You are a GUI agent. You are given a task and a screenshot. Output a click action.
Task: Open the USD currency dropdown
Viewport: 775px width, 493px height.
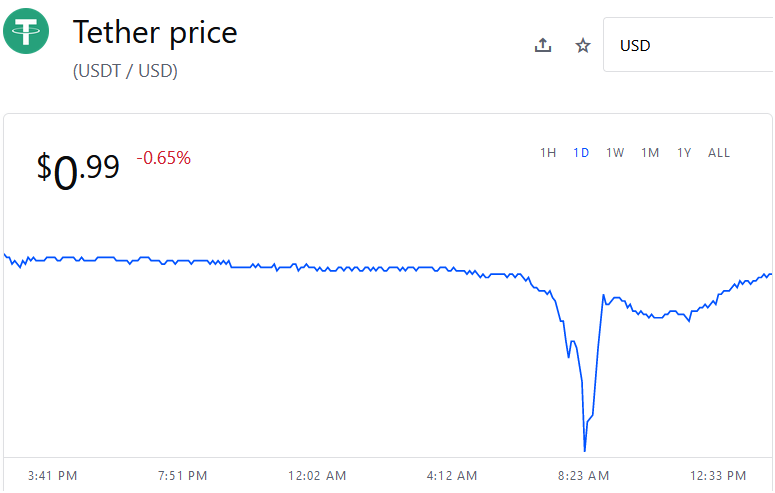pyautogui.click(x=689, y=45)
